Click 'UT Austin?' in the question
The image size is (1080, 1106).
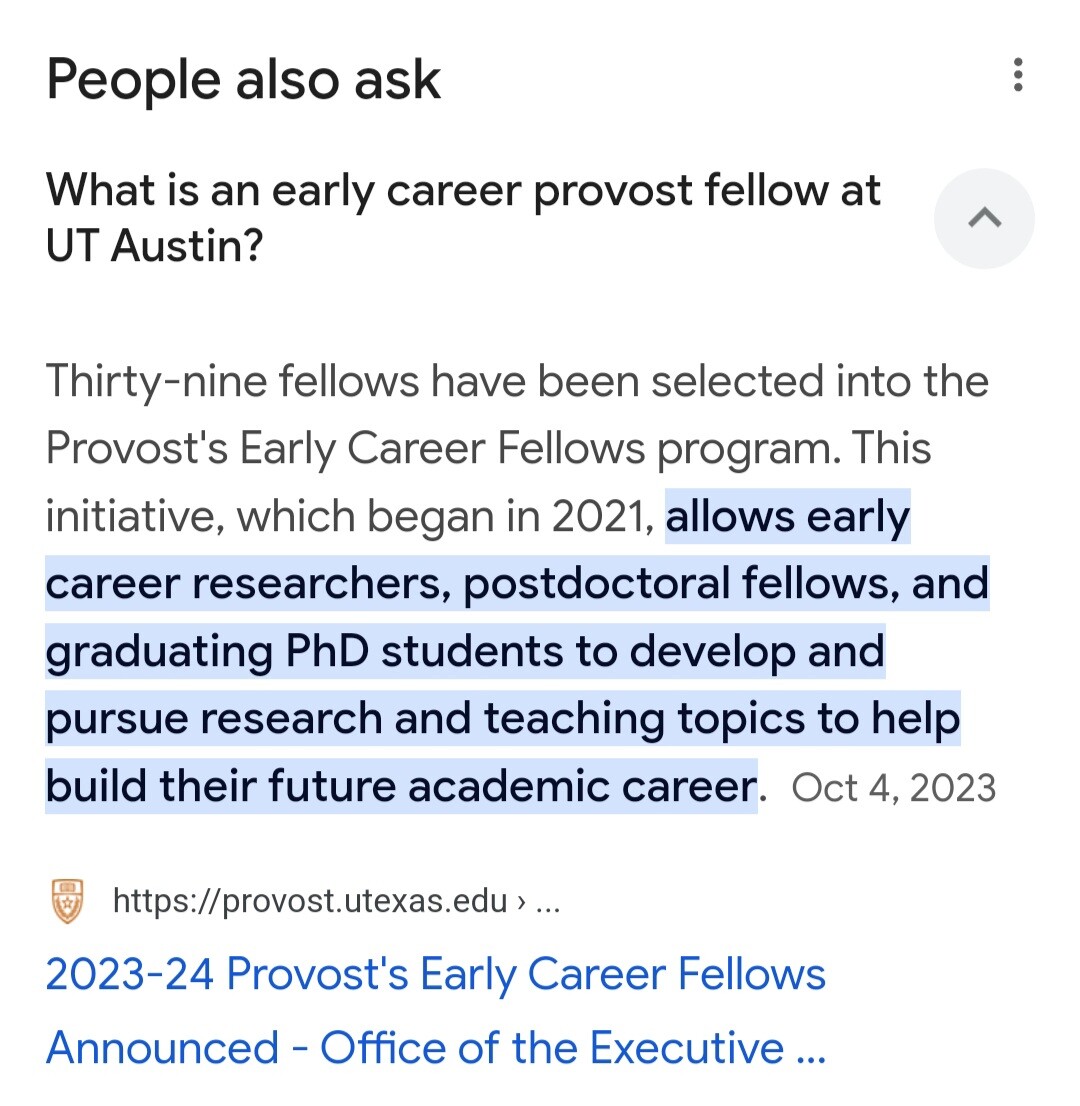click(154, 245)
